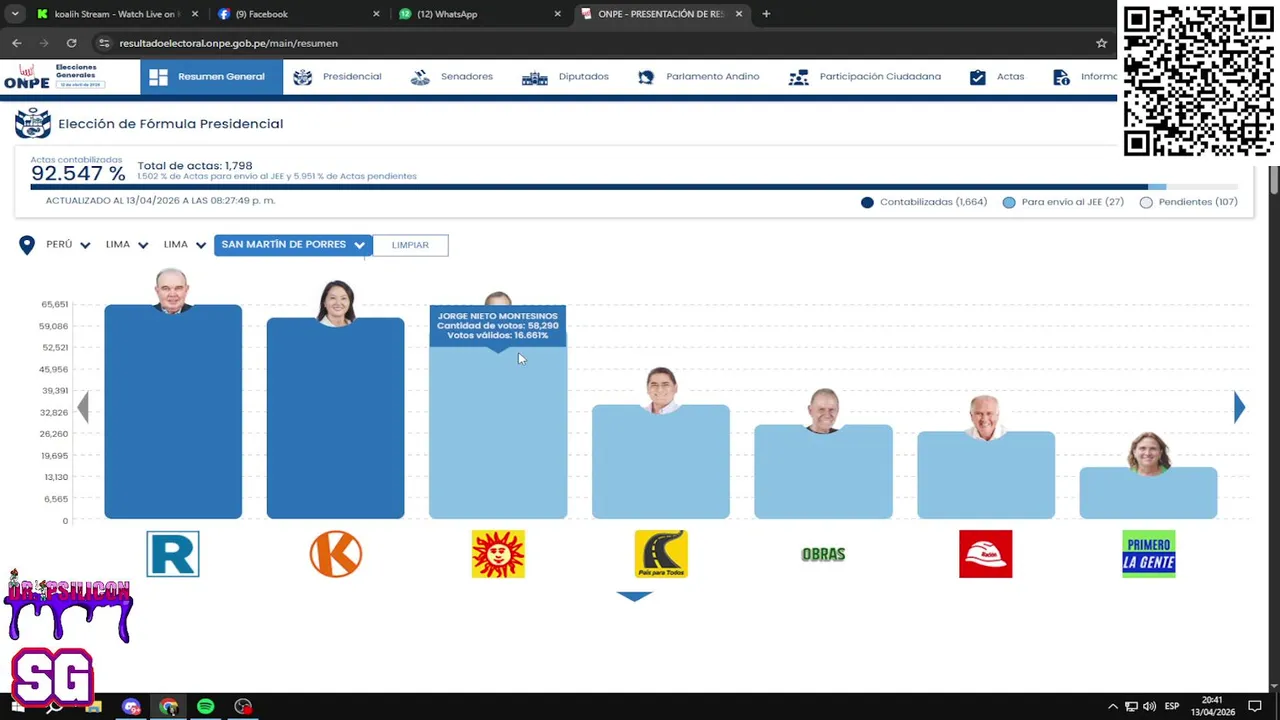Select the Contabilizadas legend marker

(x=867, y=202)
